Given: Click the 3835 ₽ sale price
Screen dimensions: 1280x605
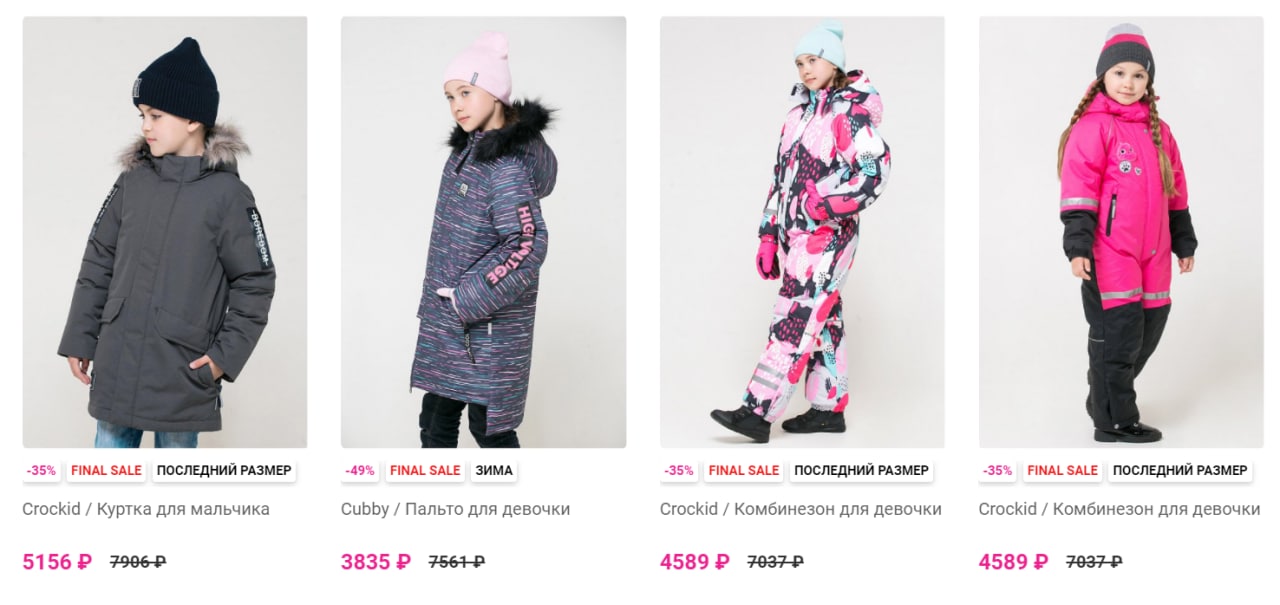Looking at the screenshot, I should [376, 561].
